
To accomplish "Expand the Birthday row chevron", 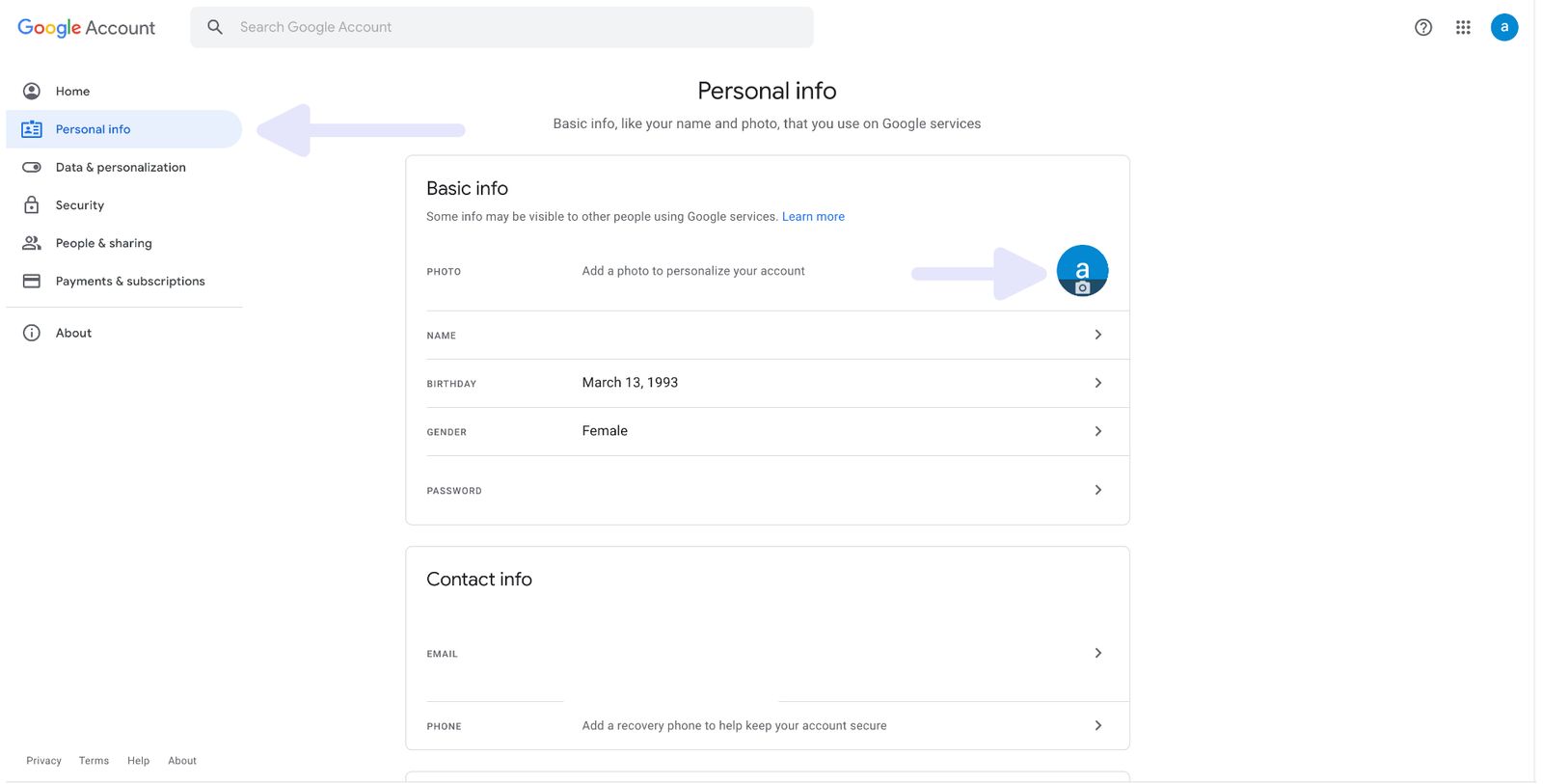I will tap(1097, 383).
